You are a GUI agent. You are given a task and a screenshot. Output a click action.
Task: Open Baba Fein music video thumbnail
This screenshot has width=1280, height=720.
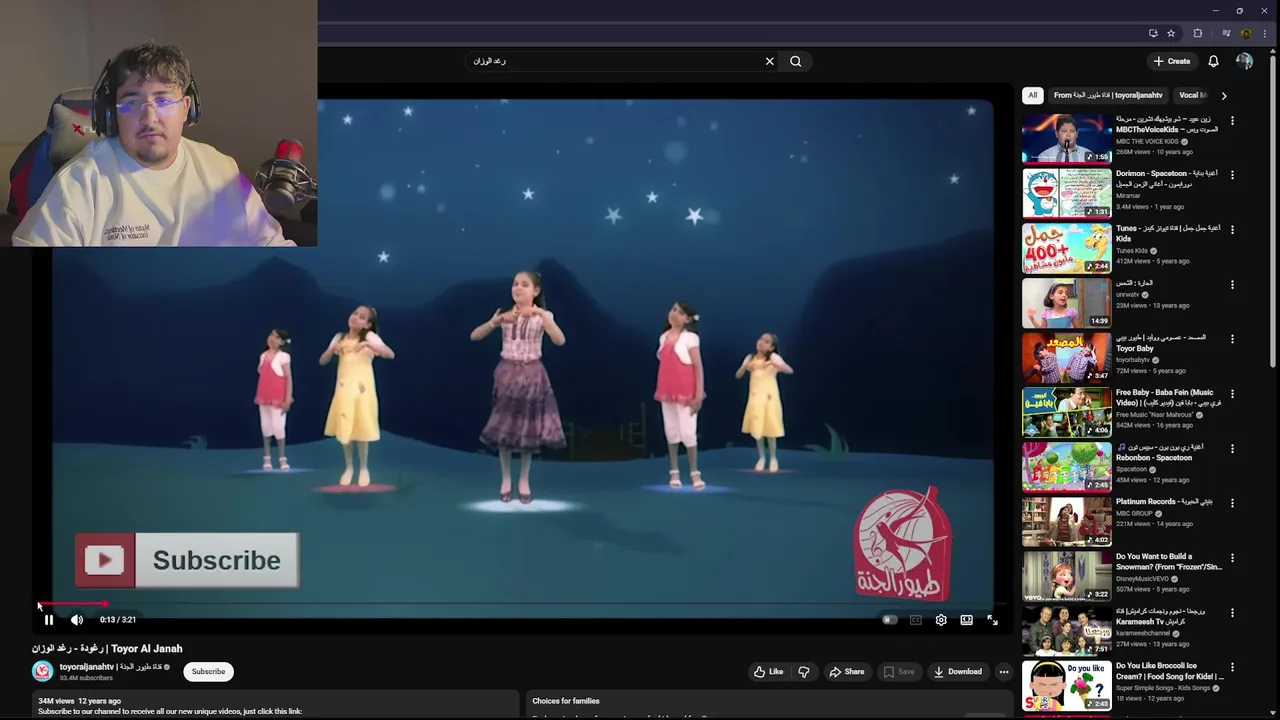(x=1066, y=412)
